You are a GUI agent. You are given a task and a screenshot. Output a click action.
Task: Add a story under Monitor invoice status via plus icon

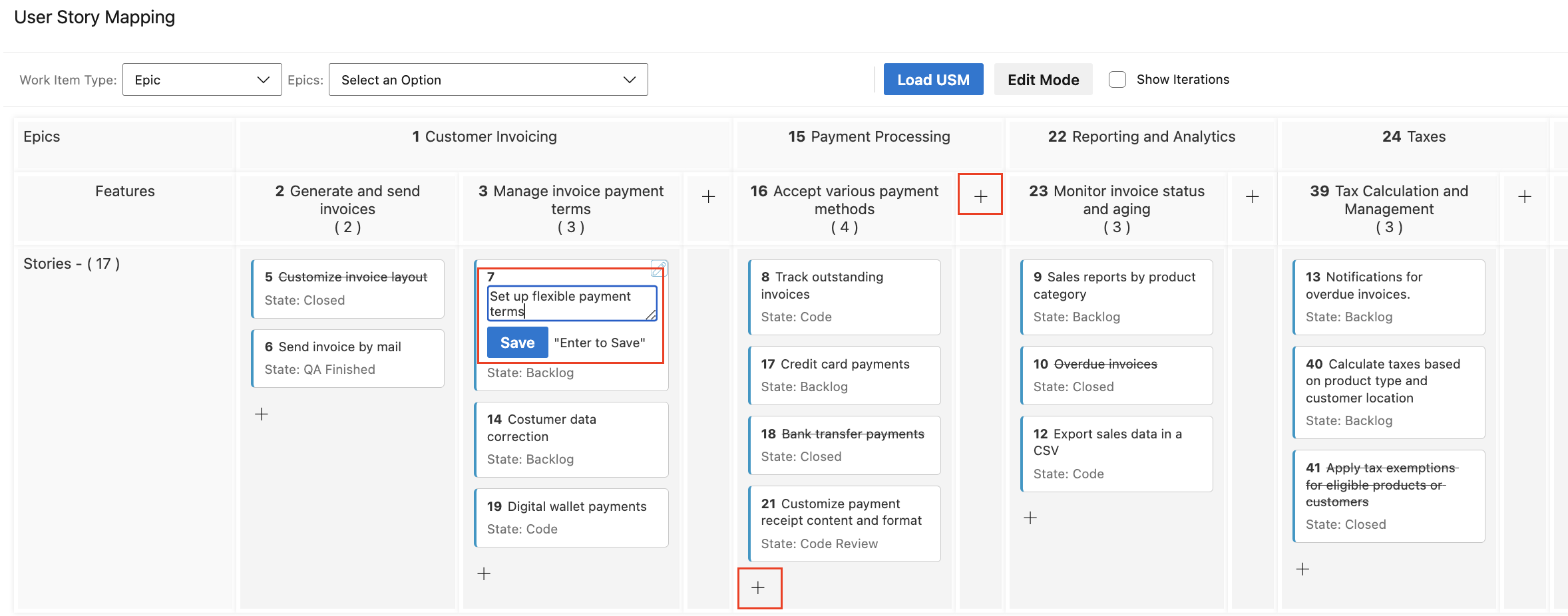1030,517
